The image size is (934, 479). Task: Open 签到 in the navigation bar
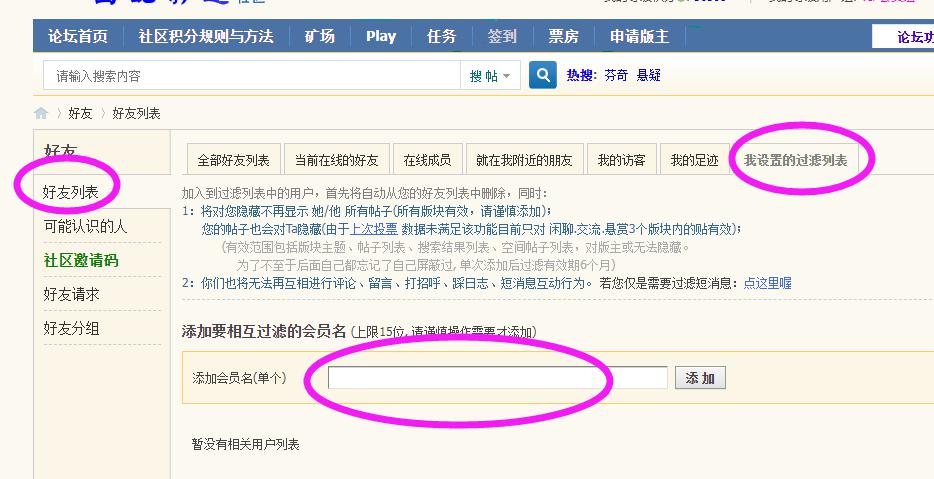(502, 36)
